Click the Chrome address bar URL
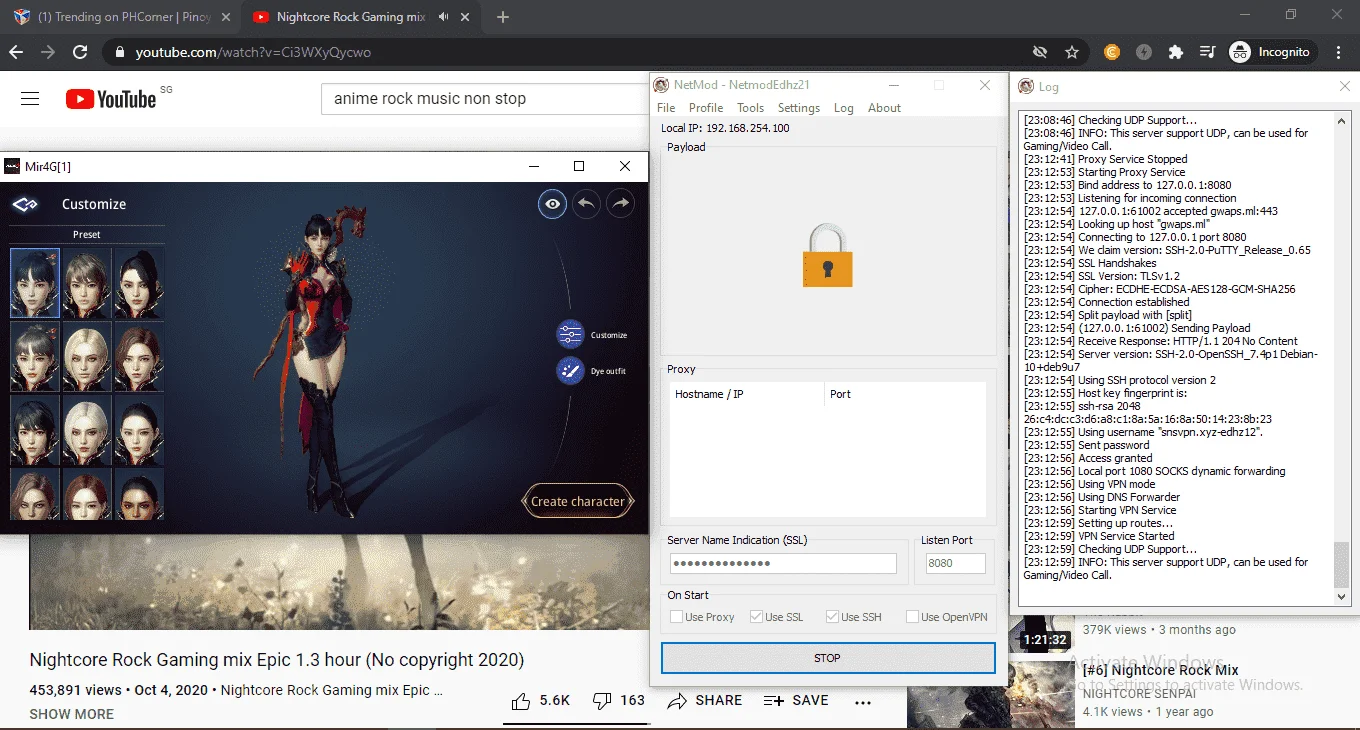 (x=253, y=52)
